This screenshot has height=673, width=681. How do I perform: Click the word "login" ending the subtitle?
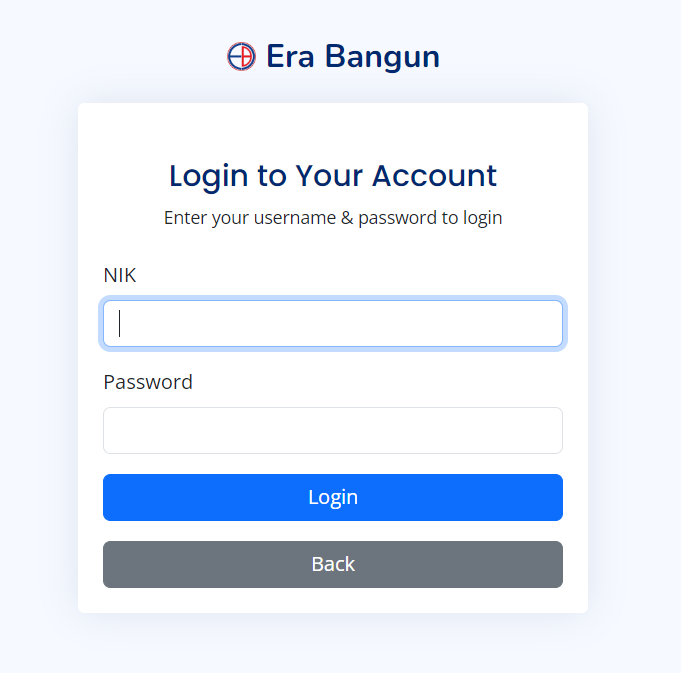click(x=483, y=218)
